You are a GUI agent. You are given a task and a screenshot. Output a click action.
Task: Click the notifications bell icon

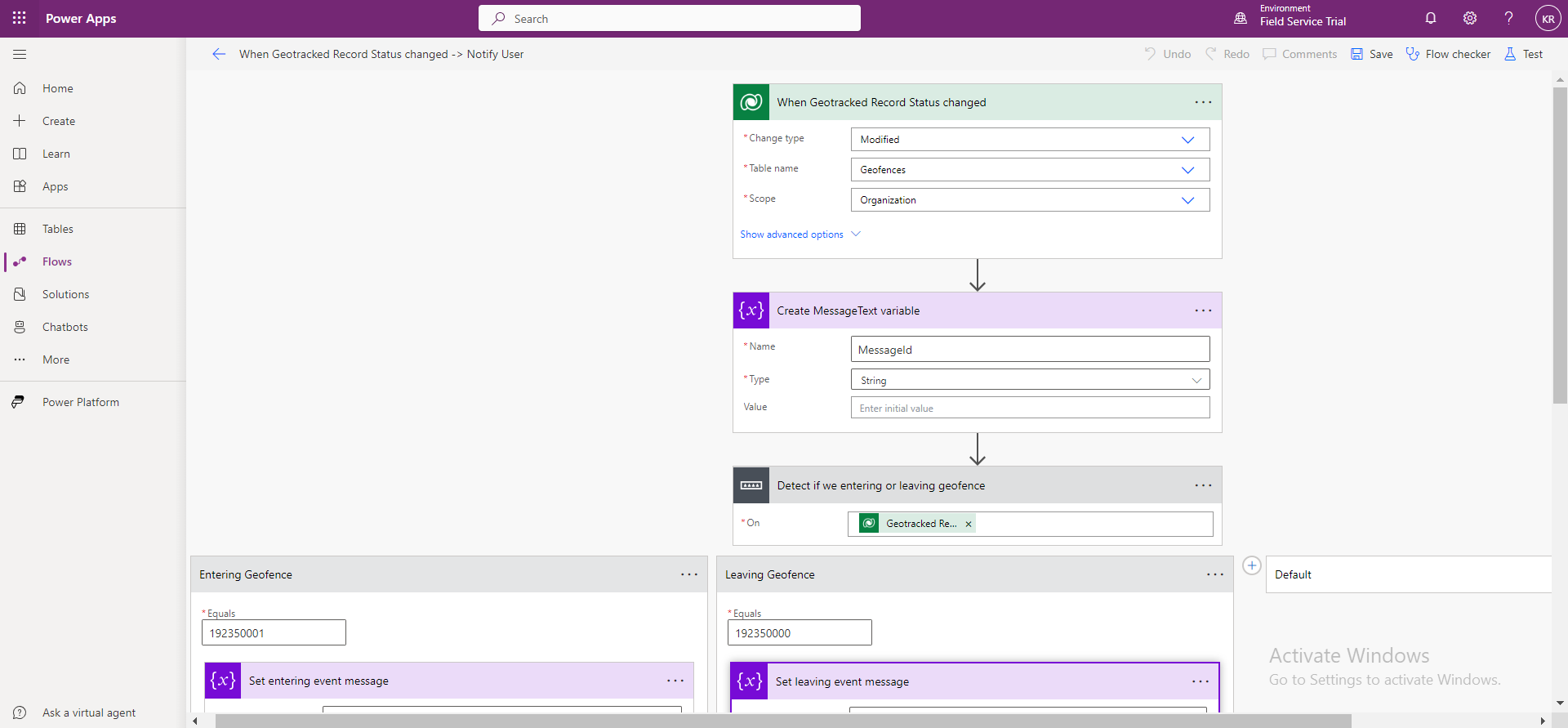point(1431,18)
